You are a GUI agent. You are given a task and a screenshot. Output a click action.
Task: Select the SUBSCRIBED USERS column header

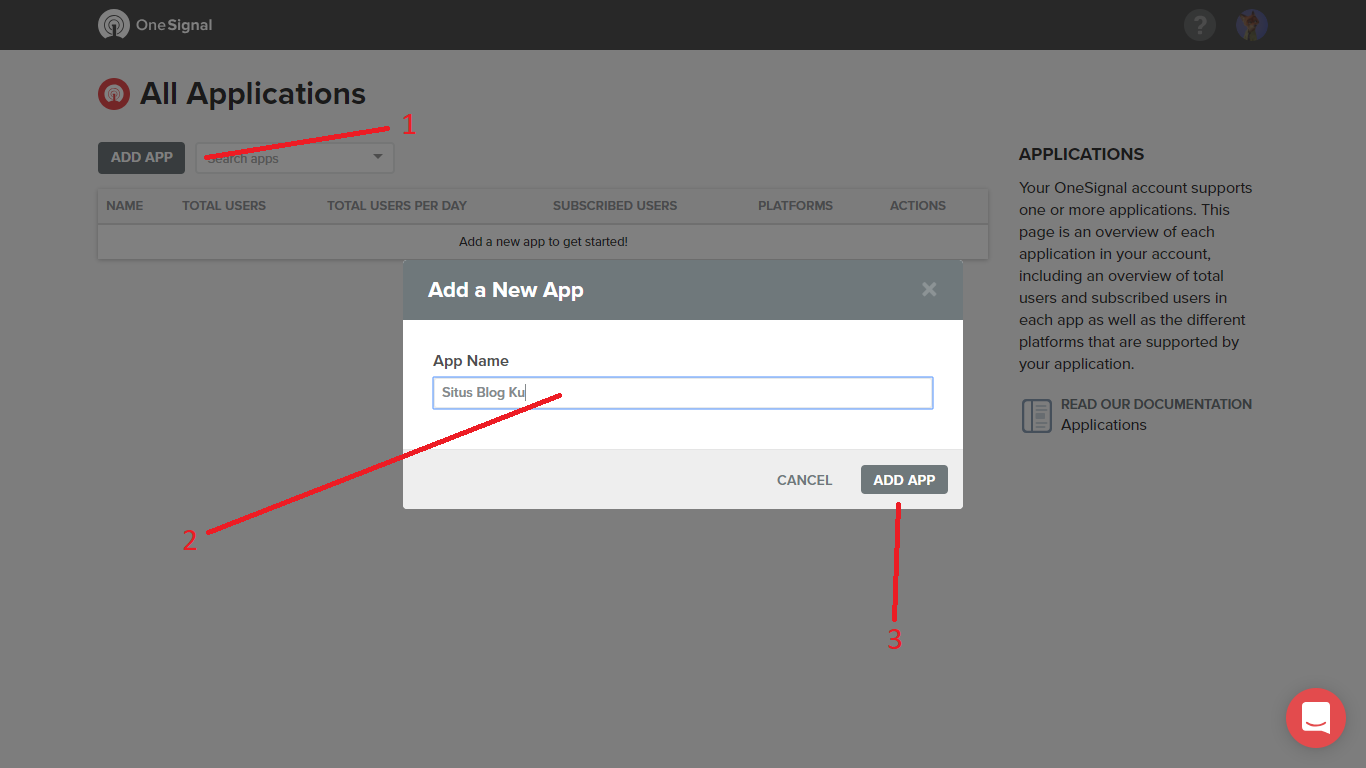click(615, 205)
